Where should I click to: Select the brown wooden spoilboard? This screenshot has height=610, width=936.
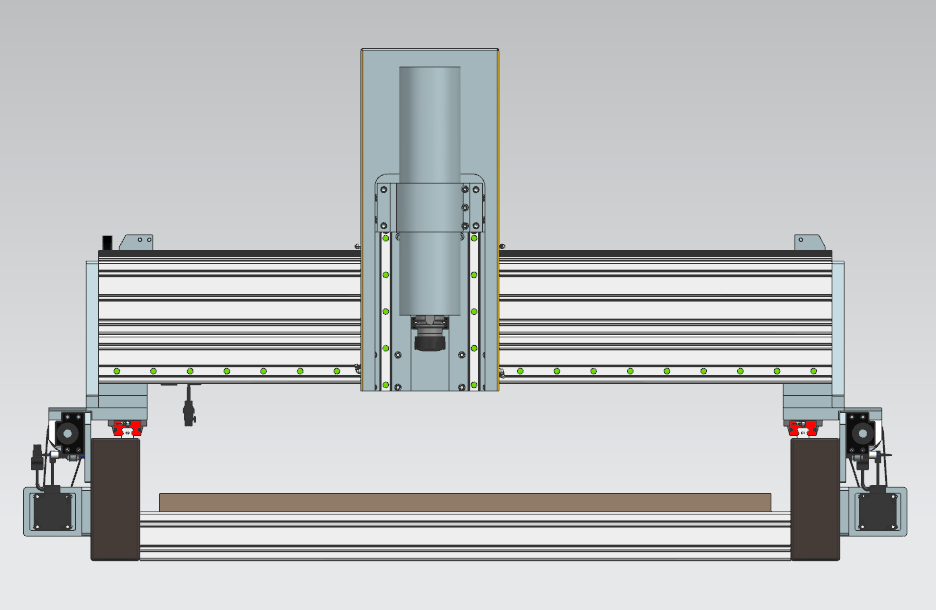[465, 501]
